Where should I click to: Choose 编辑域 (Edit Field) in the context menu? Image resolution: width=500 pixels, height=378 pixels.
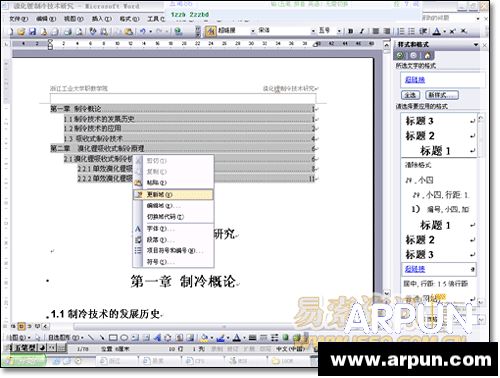pos(173,206)
